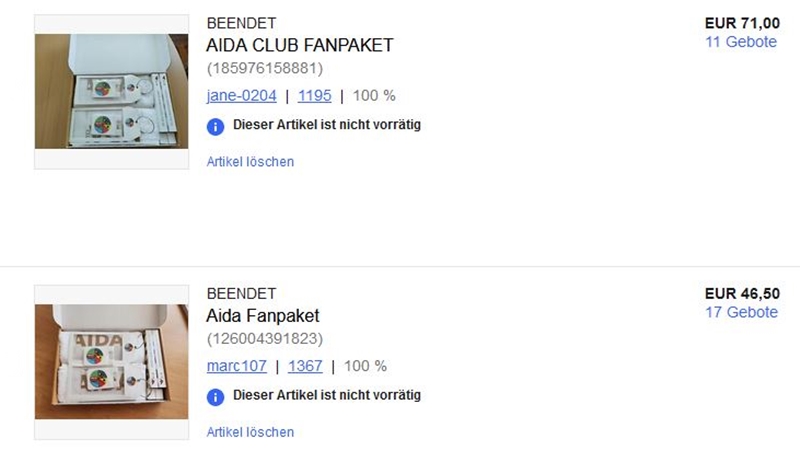Click the out-of-stock notice under jane-0204
This screenshot has height=450, width=800.
coord(327,125)
